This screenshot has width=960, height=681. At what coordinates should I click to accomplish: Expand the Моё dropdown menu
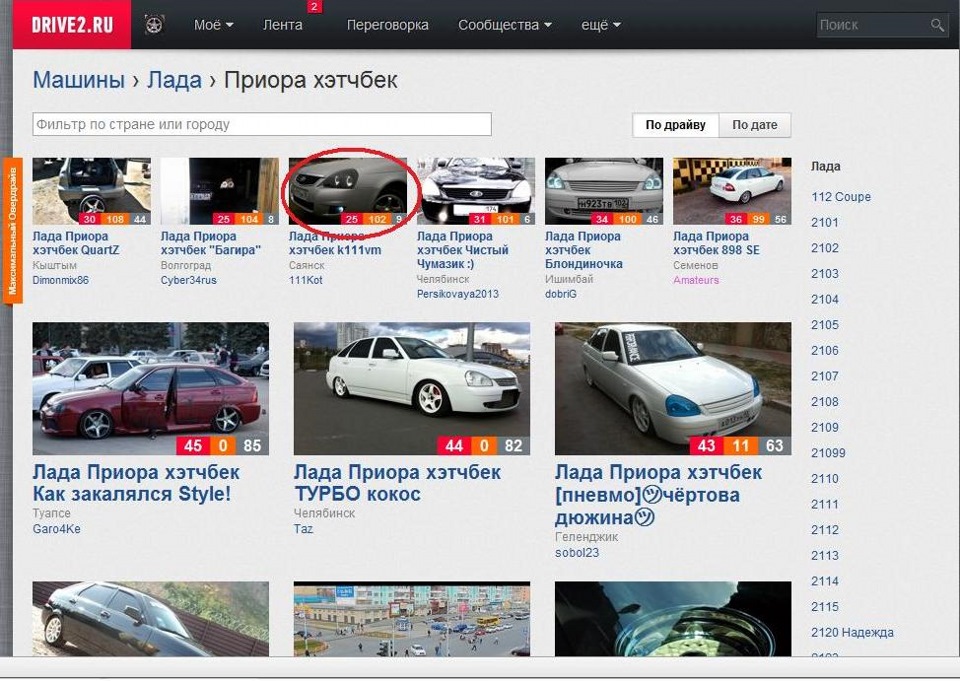tap(213, 25)
